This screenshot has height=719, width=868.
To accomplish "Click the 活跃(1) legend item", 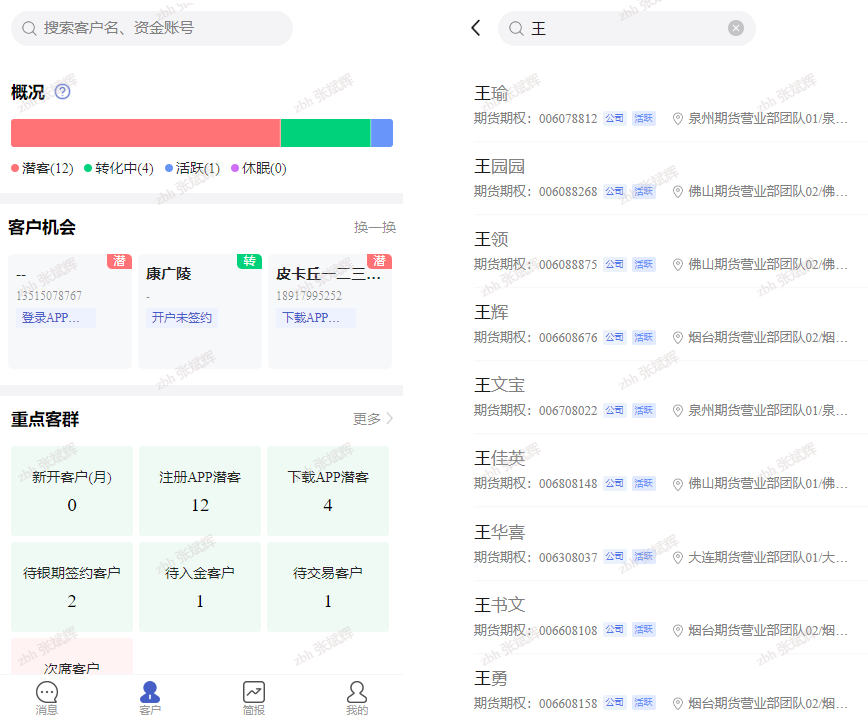I will (x=193, y=168).
